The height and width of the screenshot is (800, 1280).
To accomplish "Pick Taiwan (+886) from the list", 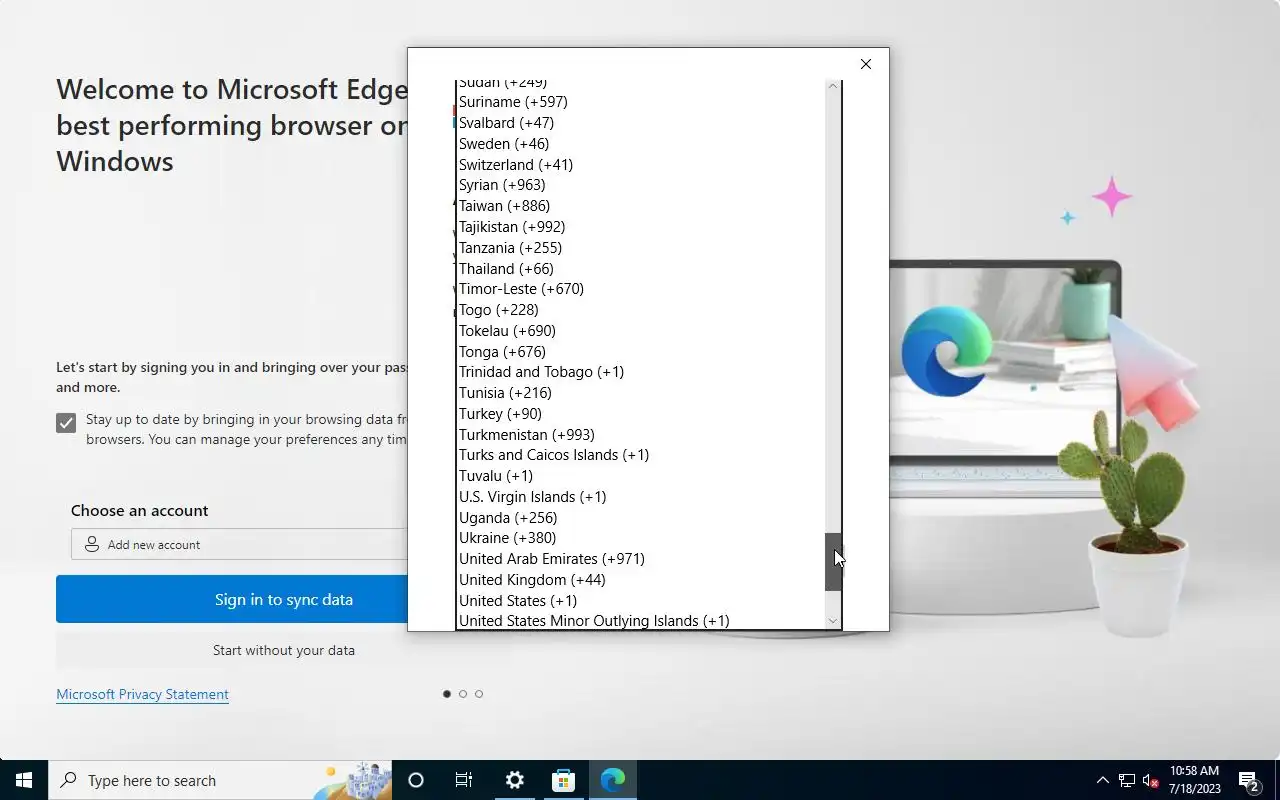I will 640,206.
